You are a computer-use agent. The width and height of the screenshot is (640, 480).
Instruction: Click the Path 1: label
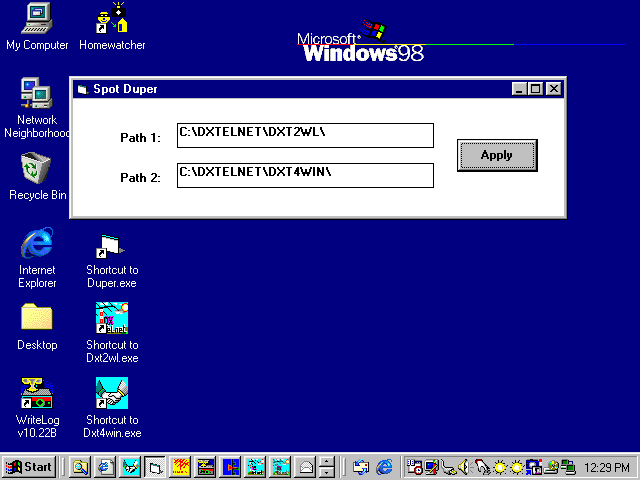140,138
